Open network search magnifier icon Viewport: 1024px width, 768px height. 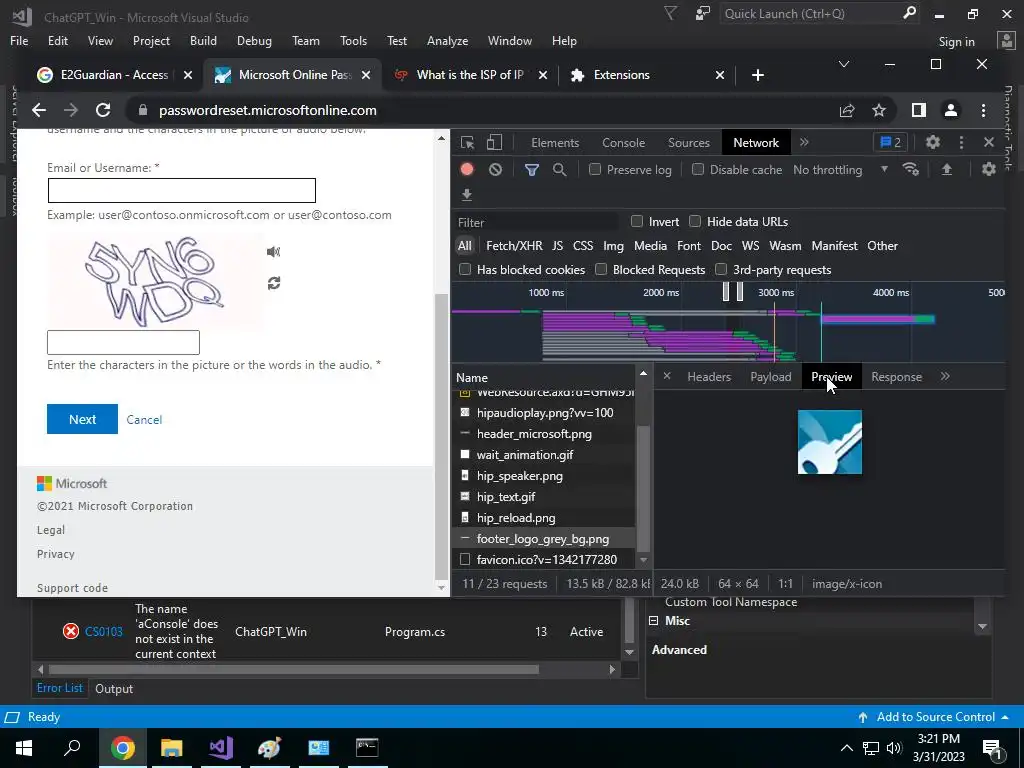[x=560, y=170]
